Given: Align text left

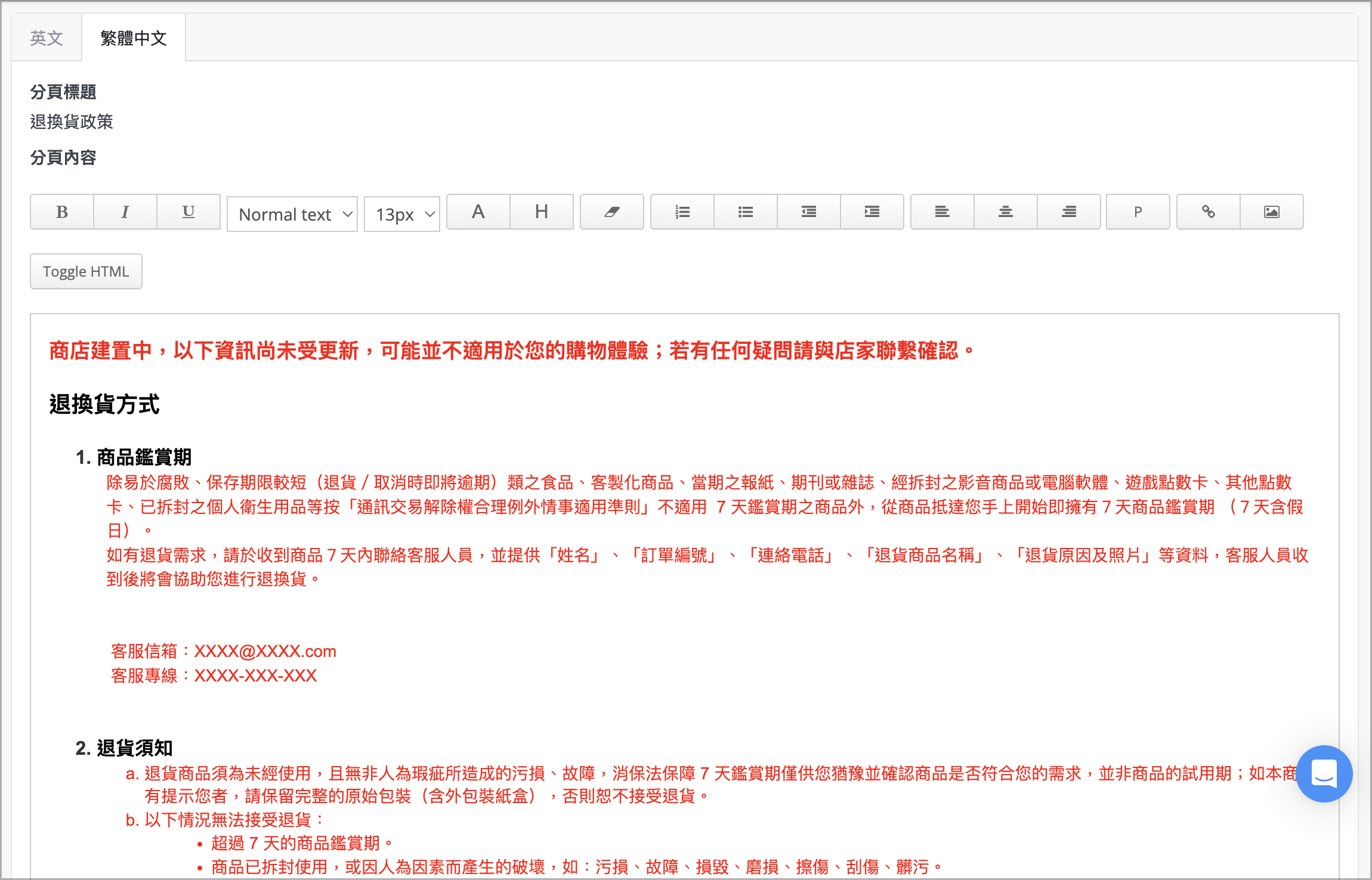Looking at the screenshot, I should [x=943, y=212].
